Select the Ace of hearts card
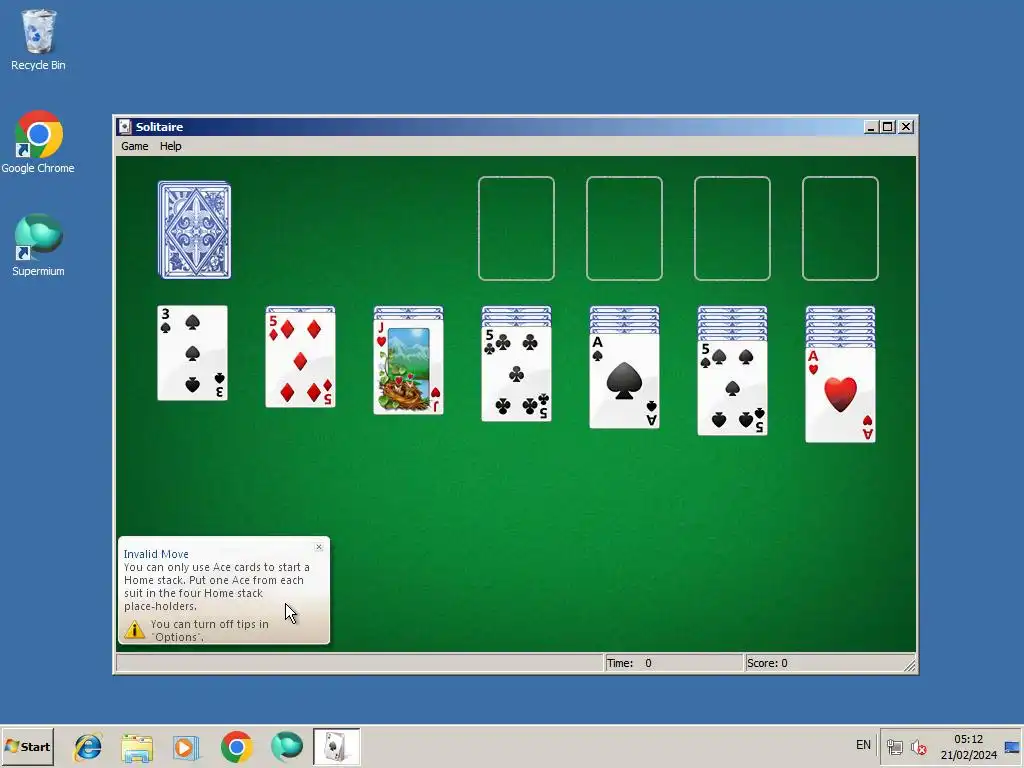Viewport: 1024px width, 768px height. click(840, 395)
